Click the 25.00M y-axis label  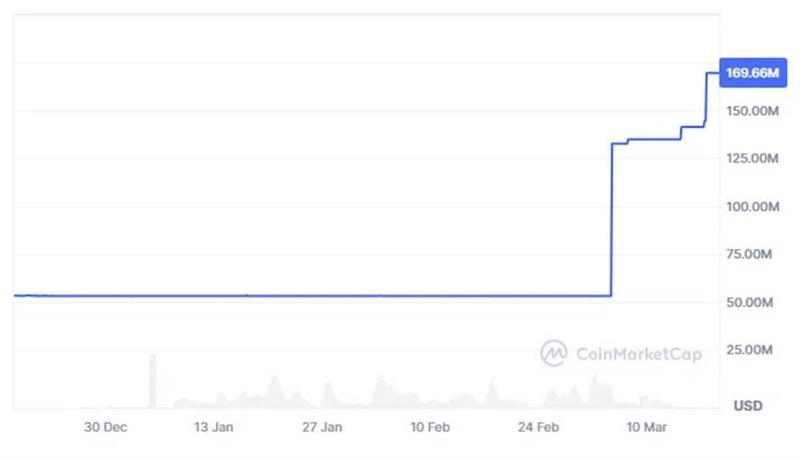tap(752, 349)
